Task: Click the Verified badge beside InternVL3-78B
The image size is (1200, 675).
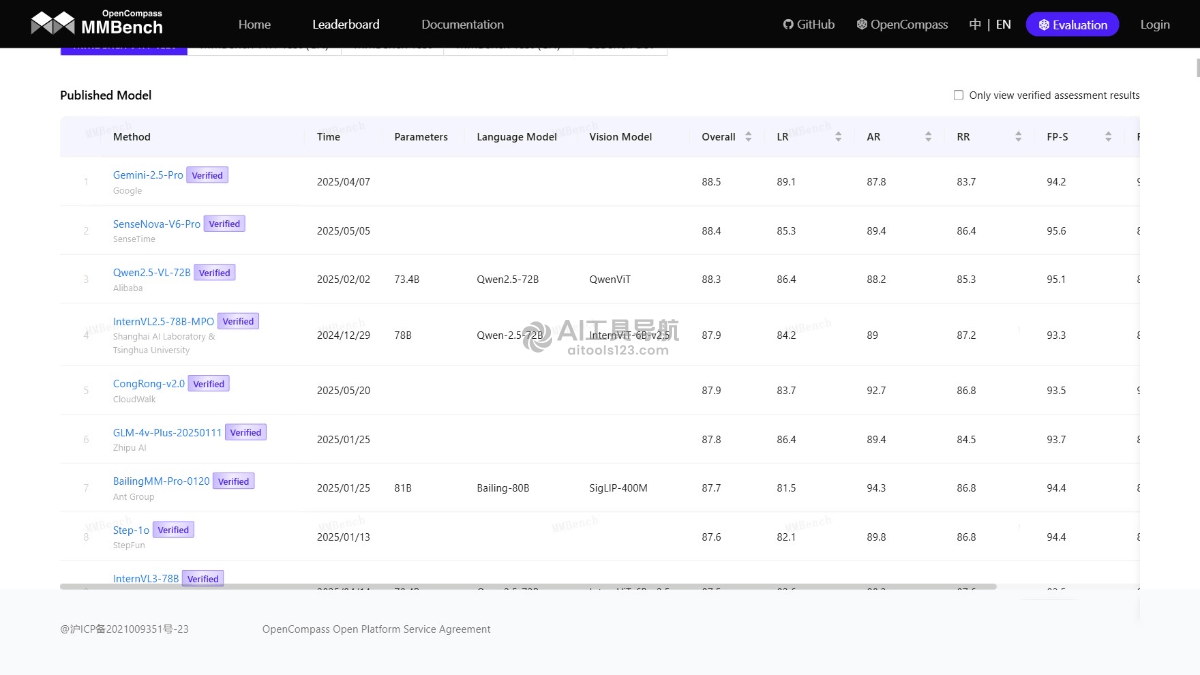Action: tap(202, 578)
